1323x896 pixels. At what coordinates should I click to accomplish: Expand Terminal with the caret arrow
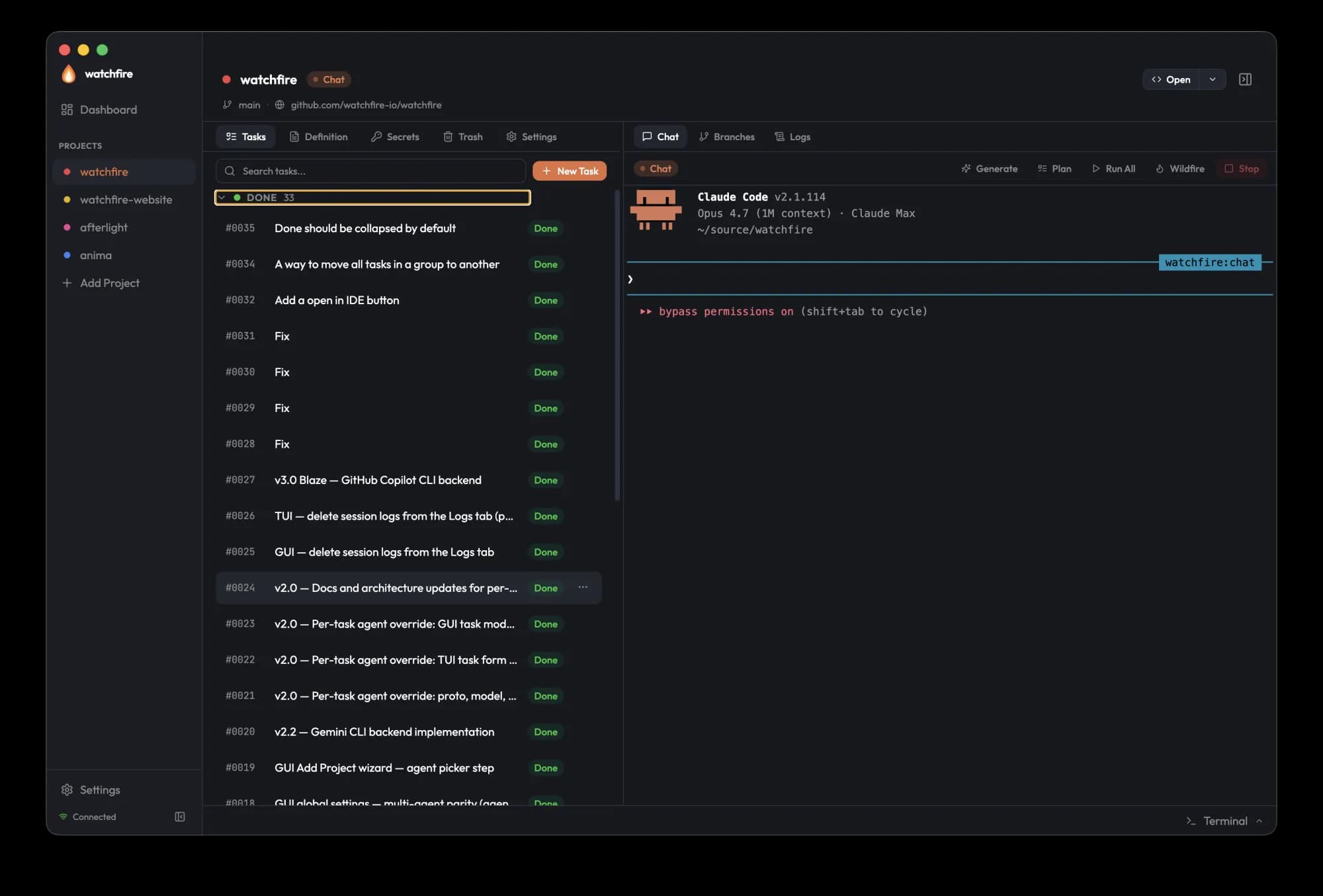click(x=1259, y=821)
